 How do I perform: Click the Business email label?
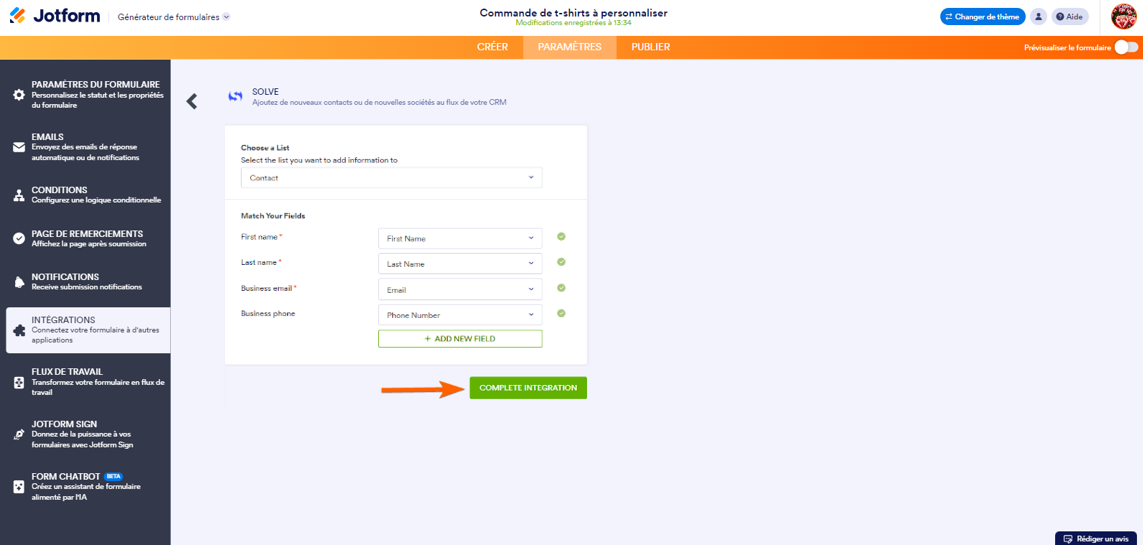pos(268,288)
